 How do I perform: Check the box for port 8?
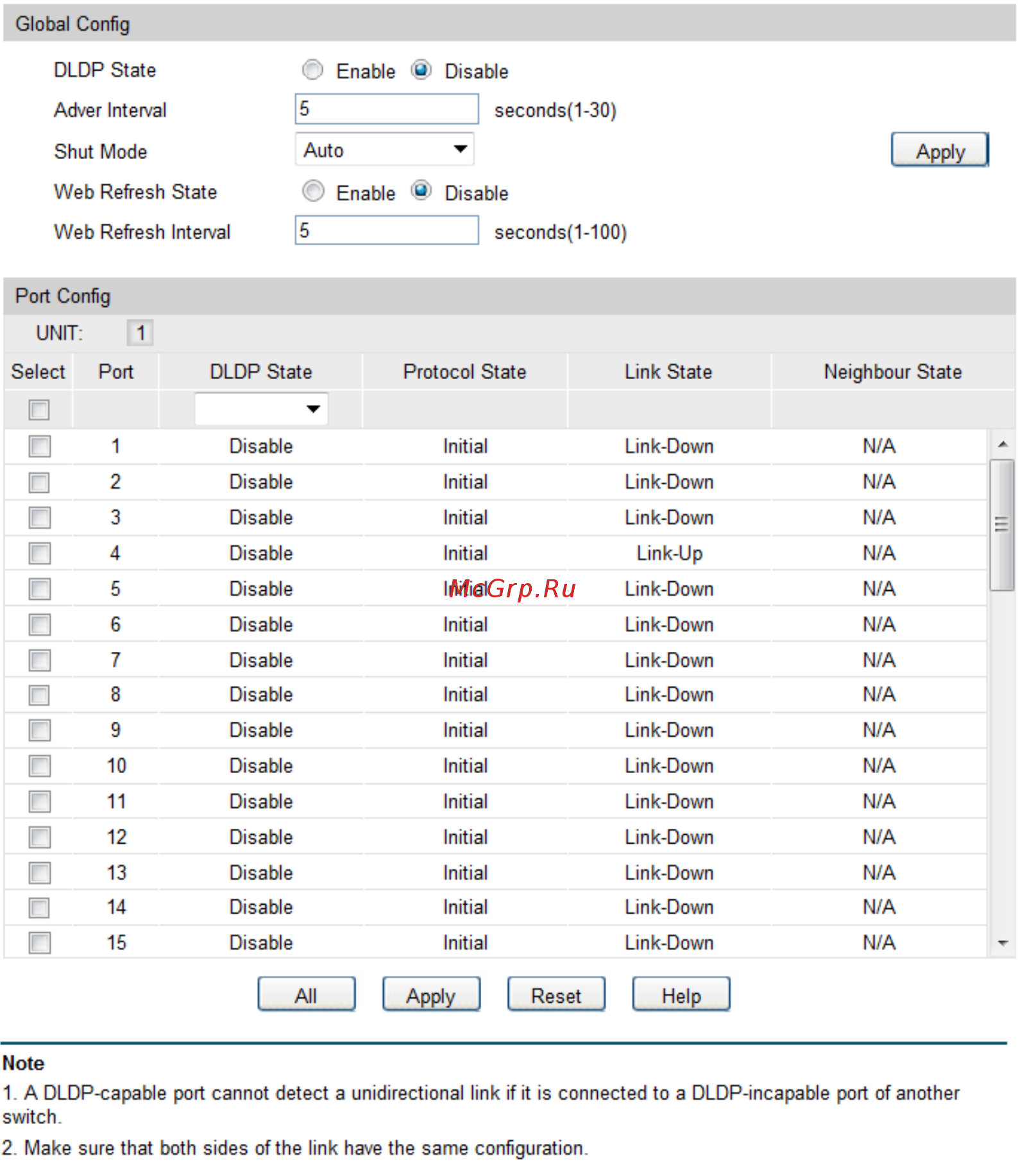point(39,695)
